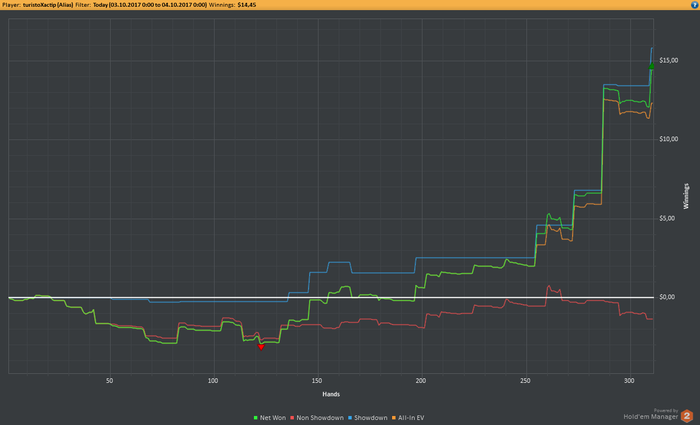This screenshot has height=425, width=700.
Task: Open the blue help icon in header
Action: click(694, 5)
